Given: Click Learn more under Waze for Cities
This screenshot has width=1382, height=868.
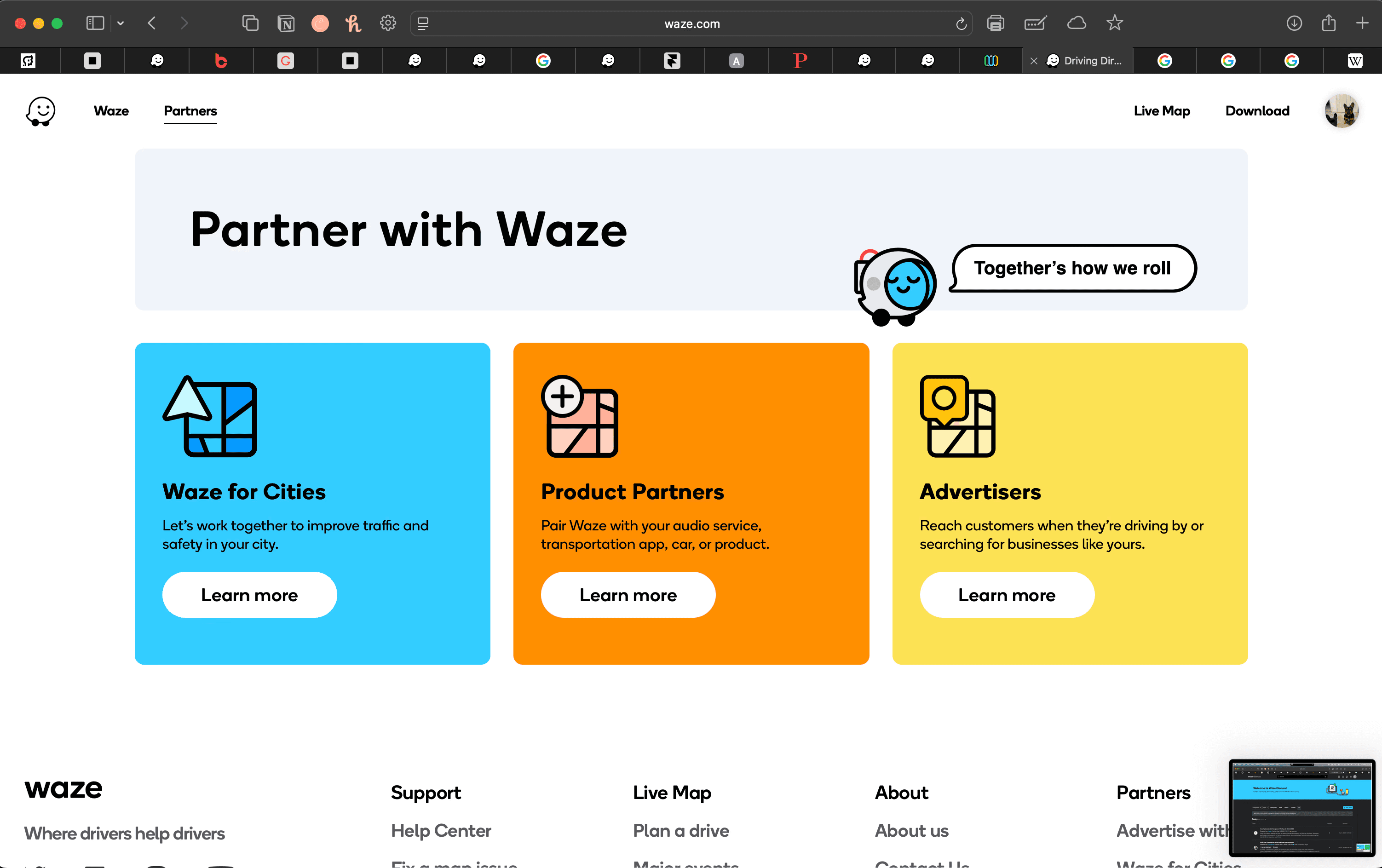Looking at the screenshot, I should 249,595.
